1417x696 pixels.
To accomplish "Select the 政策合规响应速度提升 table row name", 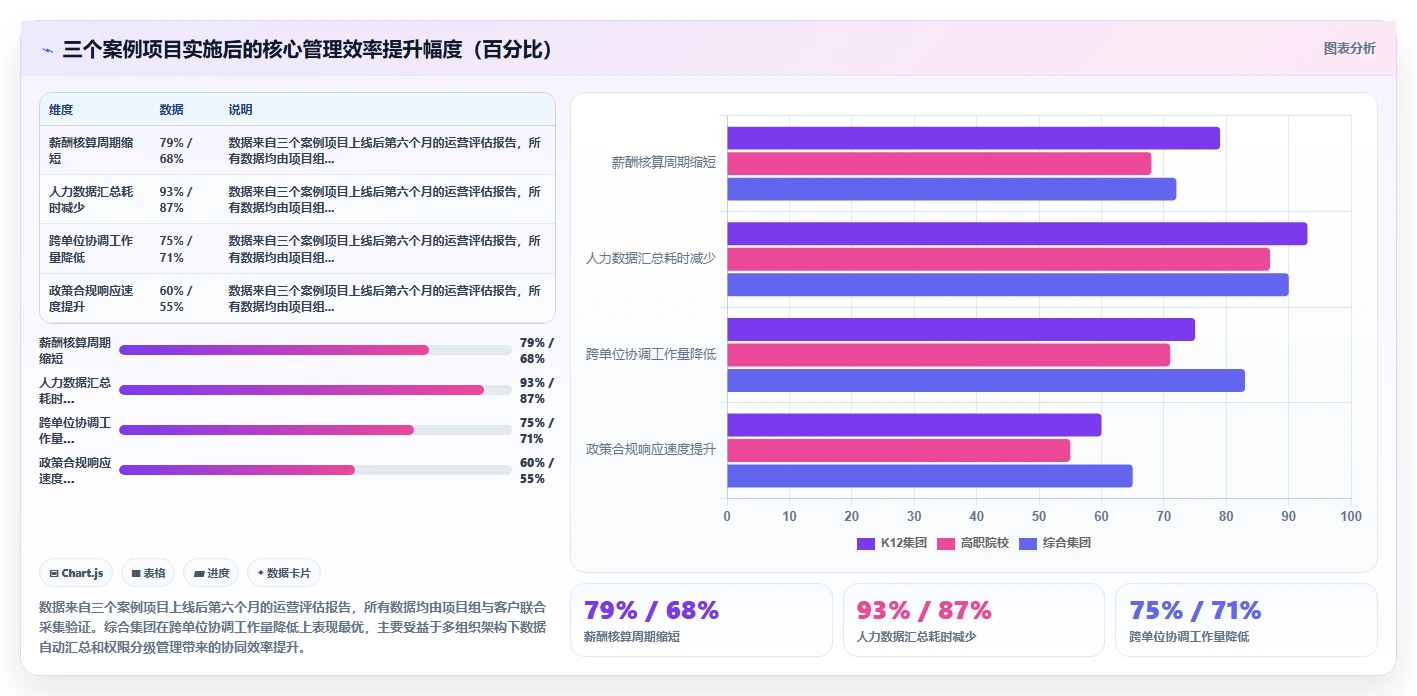I will point(91,298).
